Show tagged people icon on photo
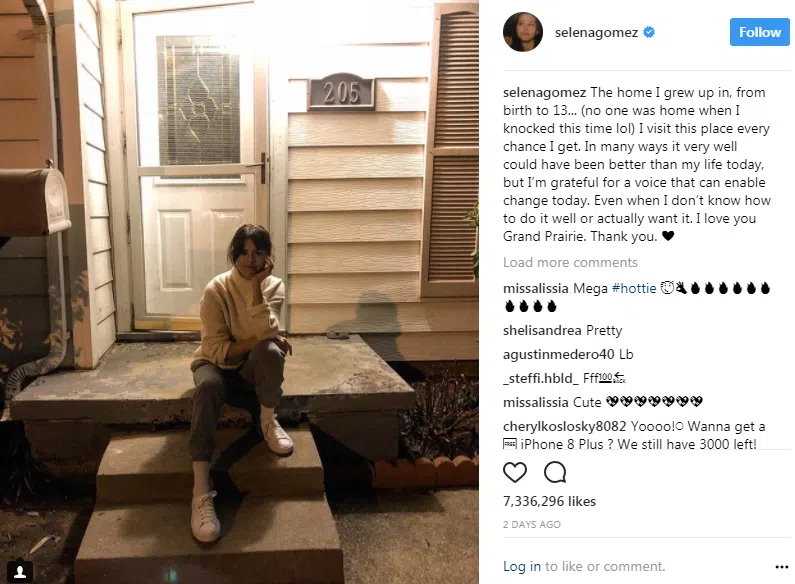This screenshot has width=795, height=584. (20, 572)
